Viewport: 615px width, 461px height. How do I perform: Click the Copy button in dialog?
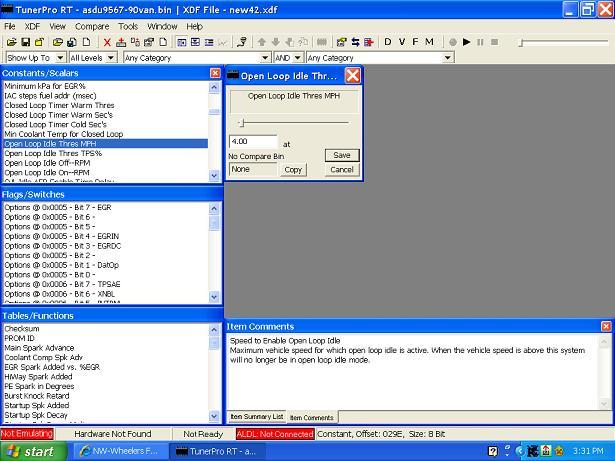click(x=293, y=170)
